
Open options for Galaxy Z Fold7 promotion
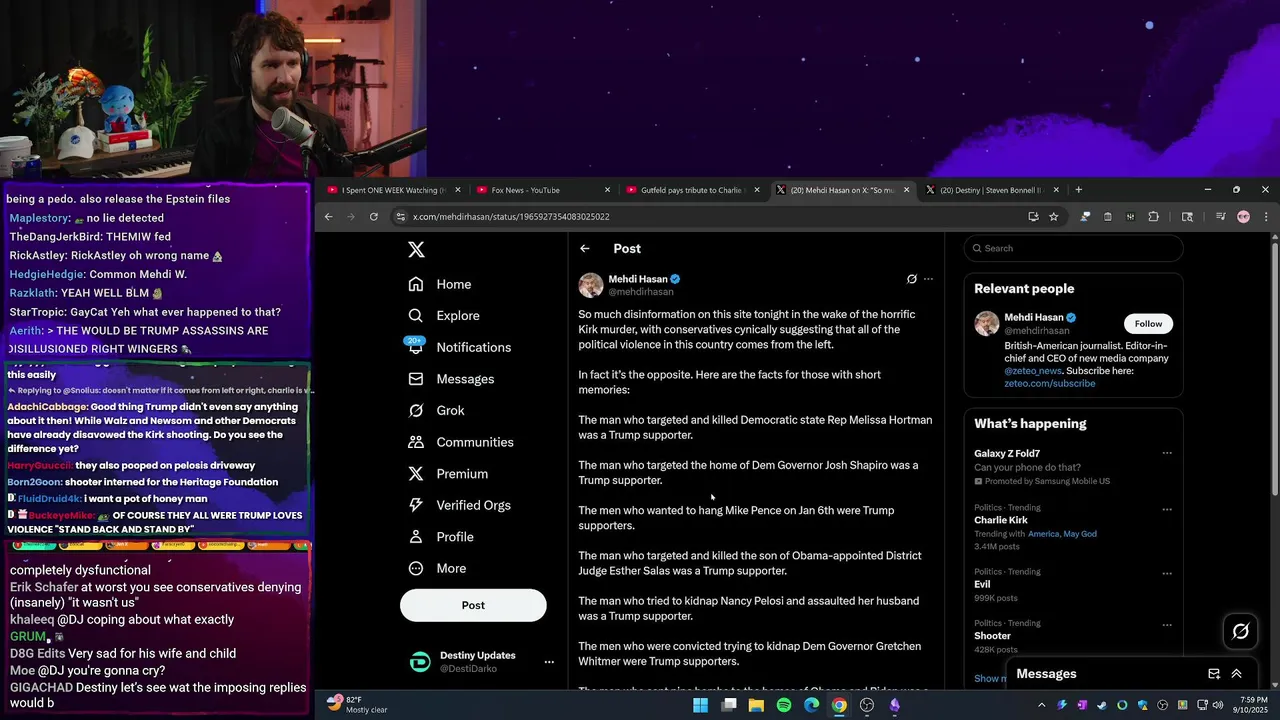coord(1166,454)
